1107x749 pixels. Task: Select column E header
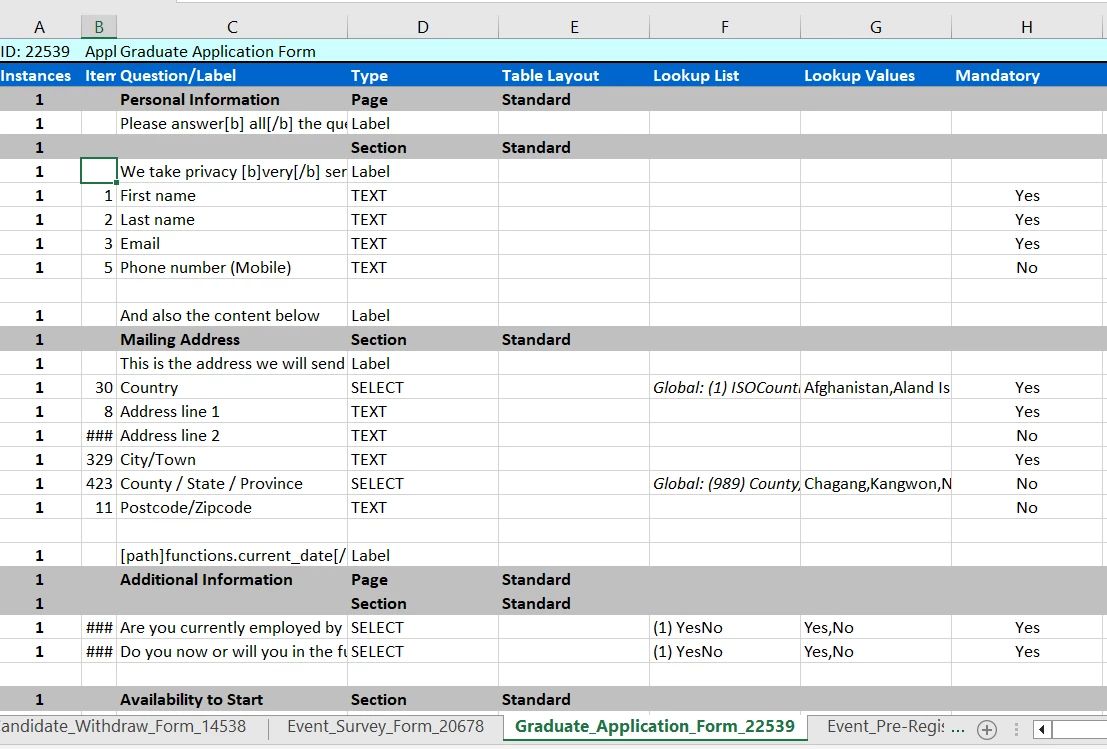coord(574,27)
